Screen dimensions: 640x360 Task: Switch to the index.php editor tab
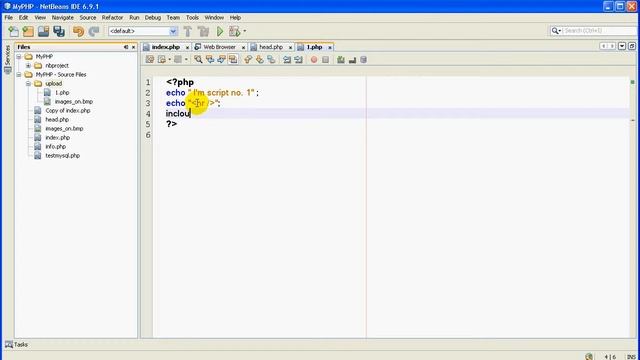tap(166, 47)
